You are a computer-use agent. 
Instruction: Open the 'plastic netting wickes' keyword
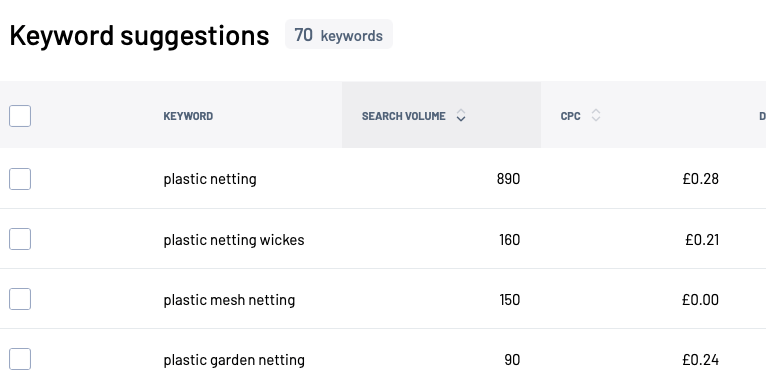point(234,240)
